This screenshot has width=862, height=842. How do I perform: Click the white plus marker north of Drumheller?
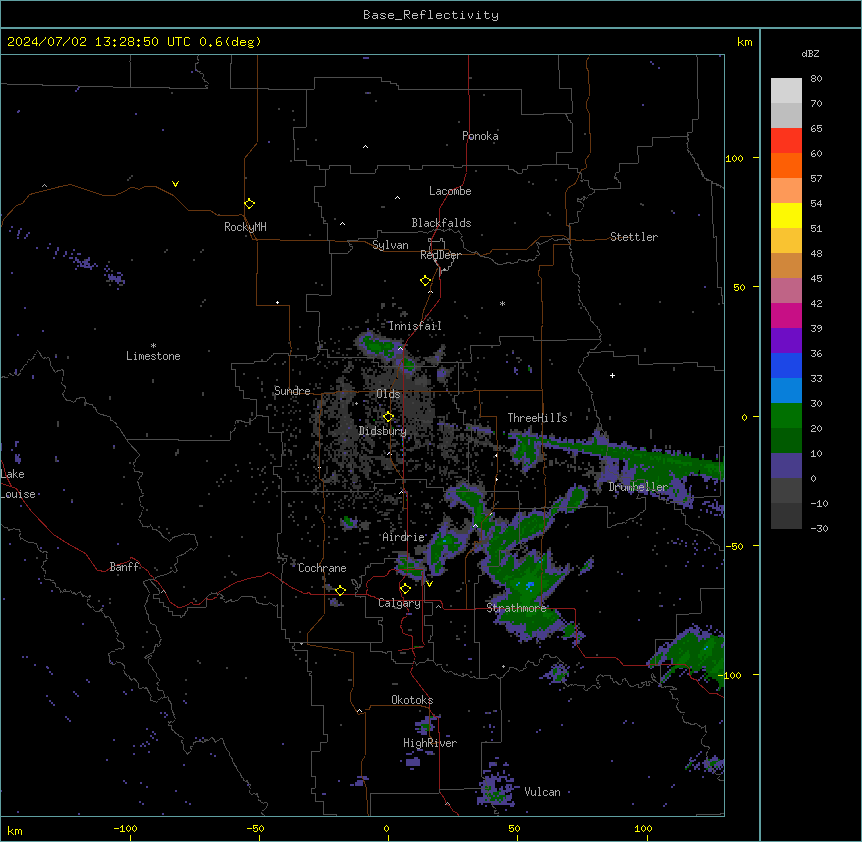[x=612, y=375]
